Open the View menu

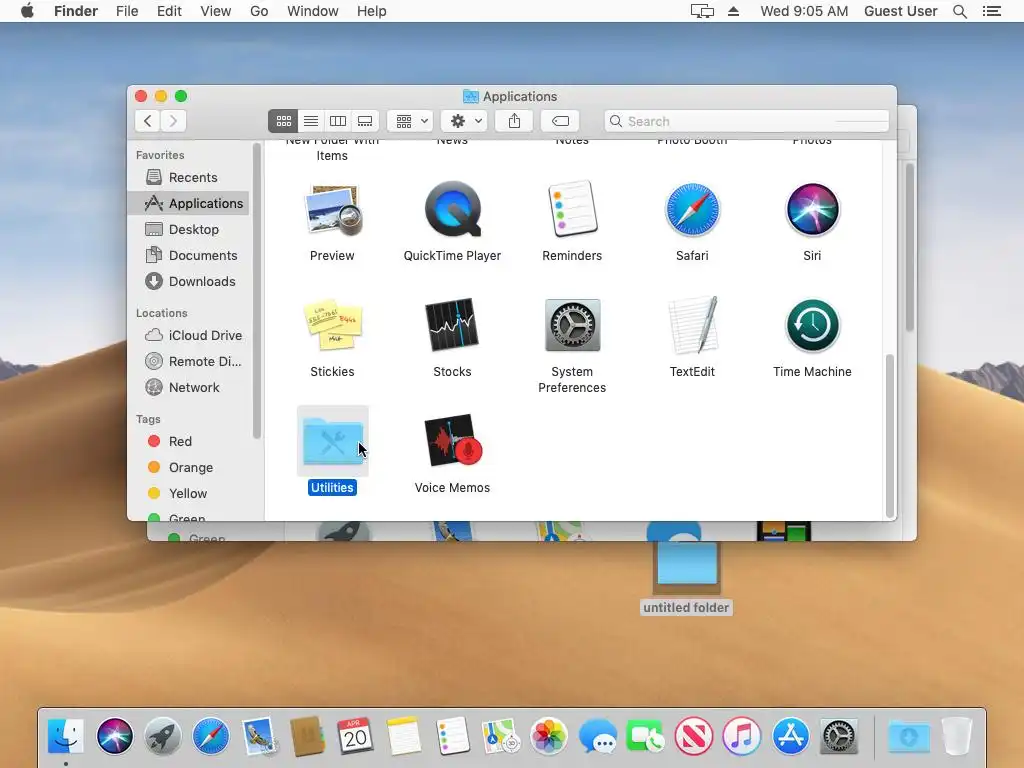point(216,11)
